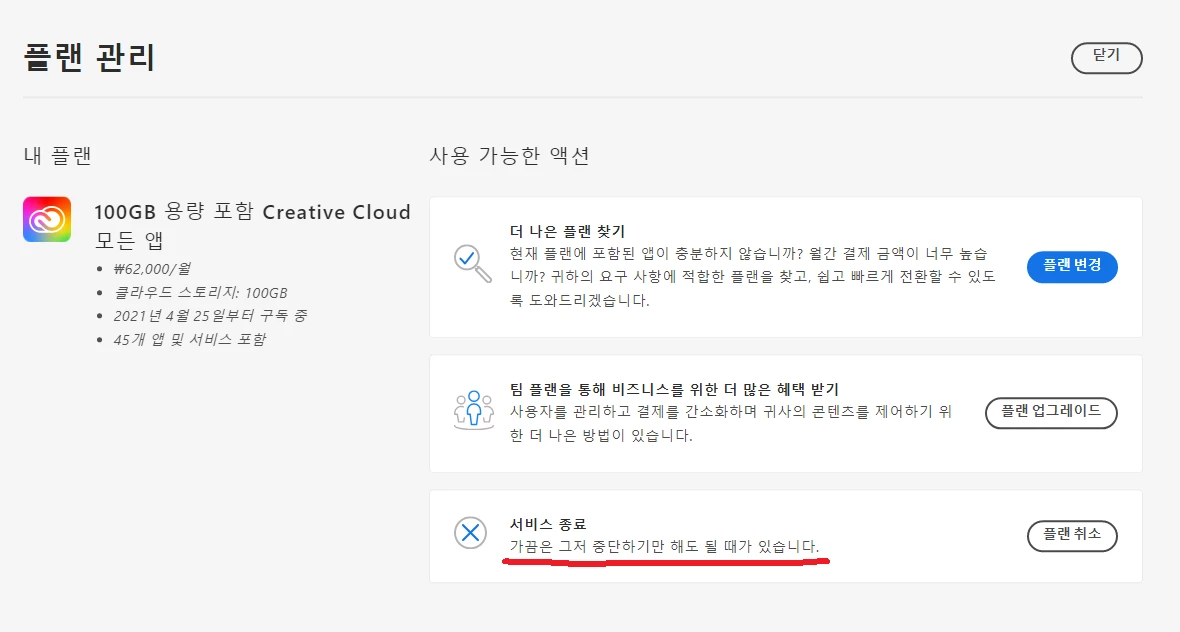Click the 팀 플랜을 통해 비즈니스를 title
Image resolution: width=1180 pixels, height=632 pixels.
pyautogui.click(x=674, y=389)
